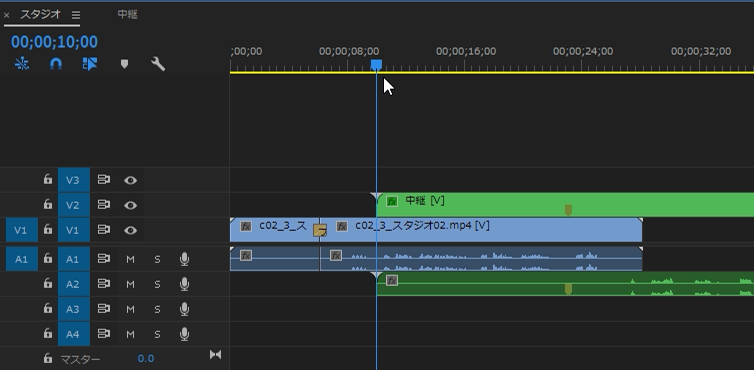
Task: Toggle lock on track A1
Action: click(48, 259)
